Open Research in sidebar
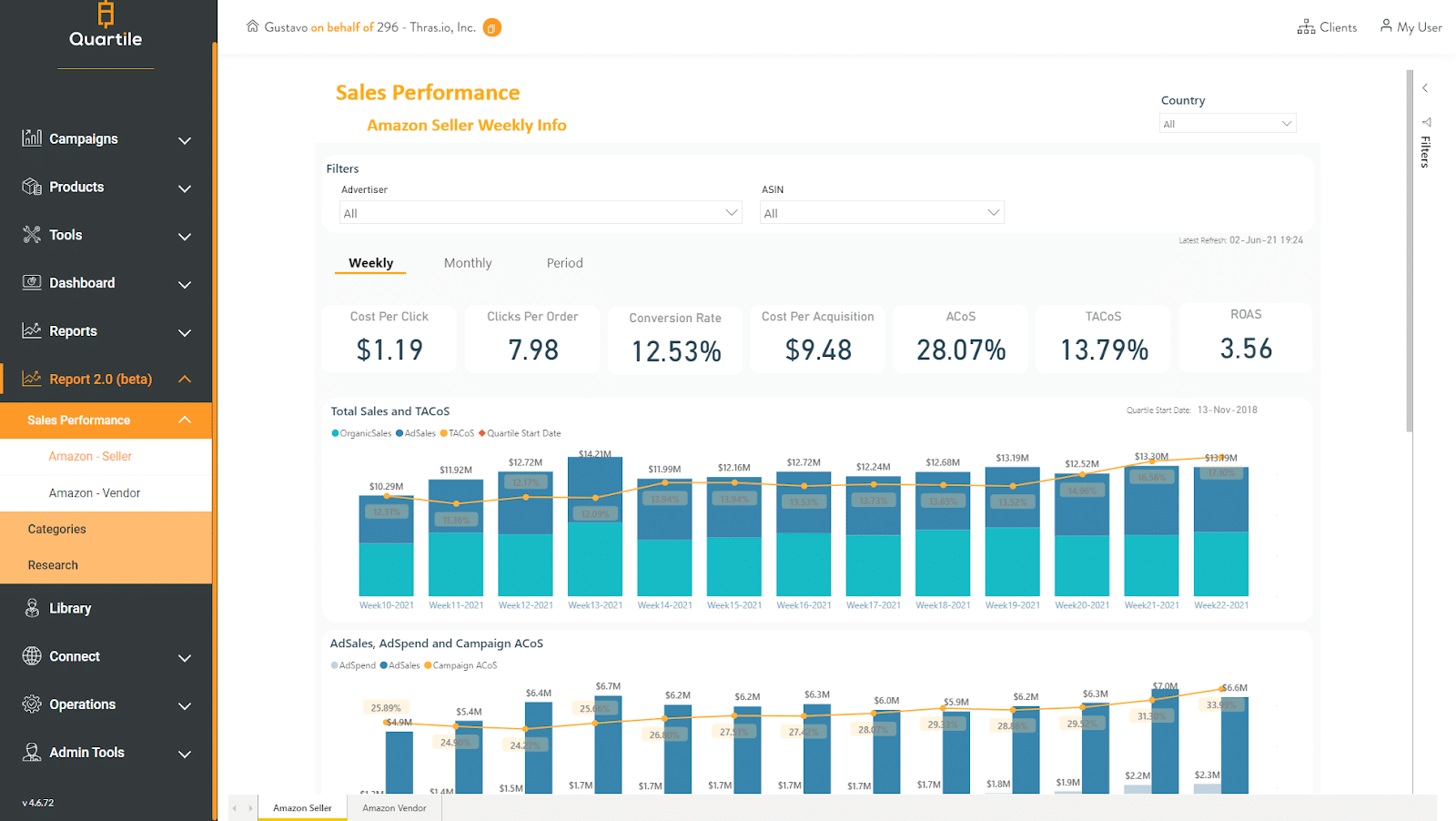Screen dimensions: 1456x821 coord(53,565)
